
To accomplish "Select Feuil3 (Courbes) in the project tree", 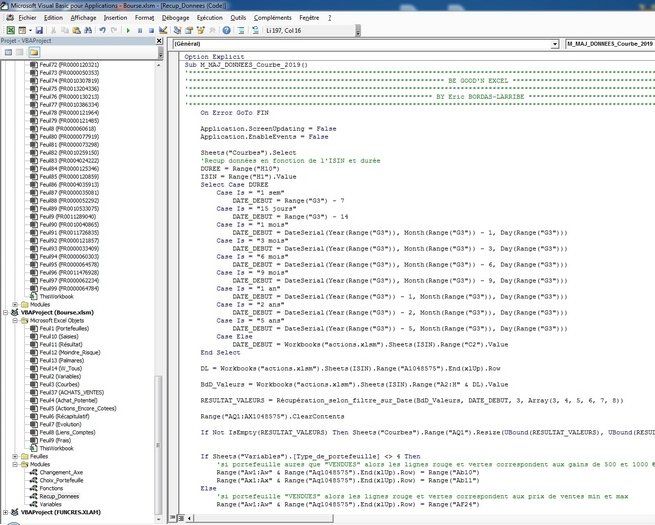I will [x=58, y=383].
